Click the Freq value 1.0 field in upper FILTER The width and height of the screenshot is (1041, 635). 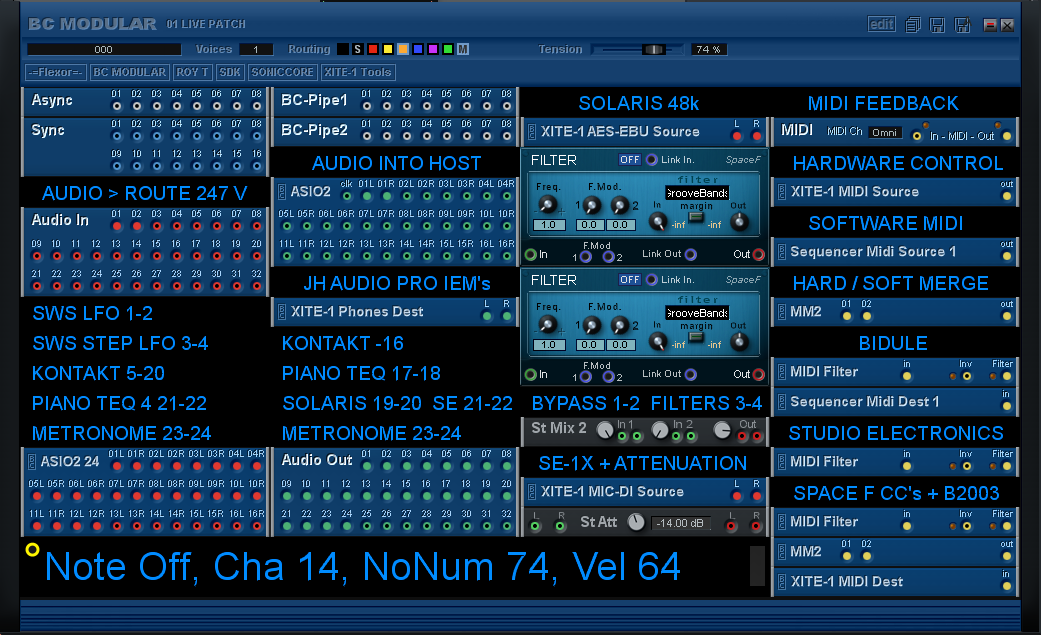(x=548, y=225)
